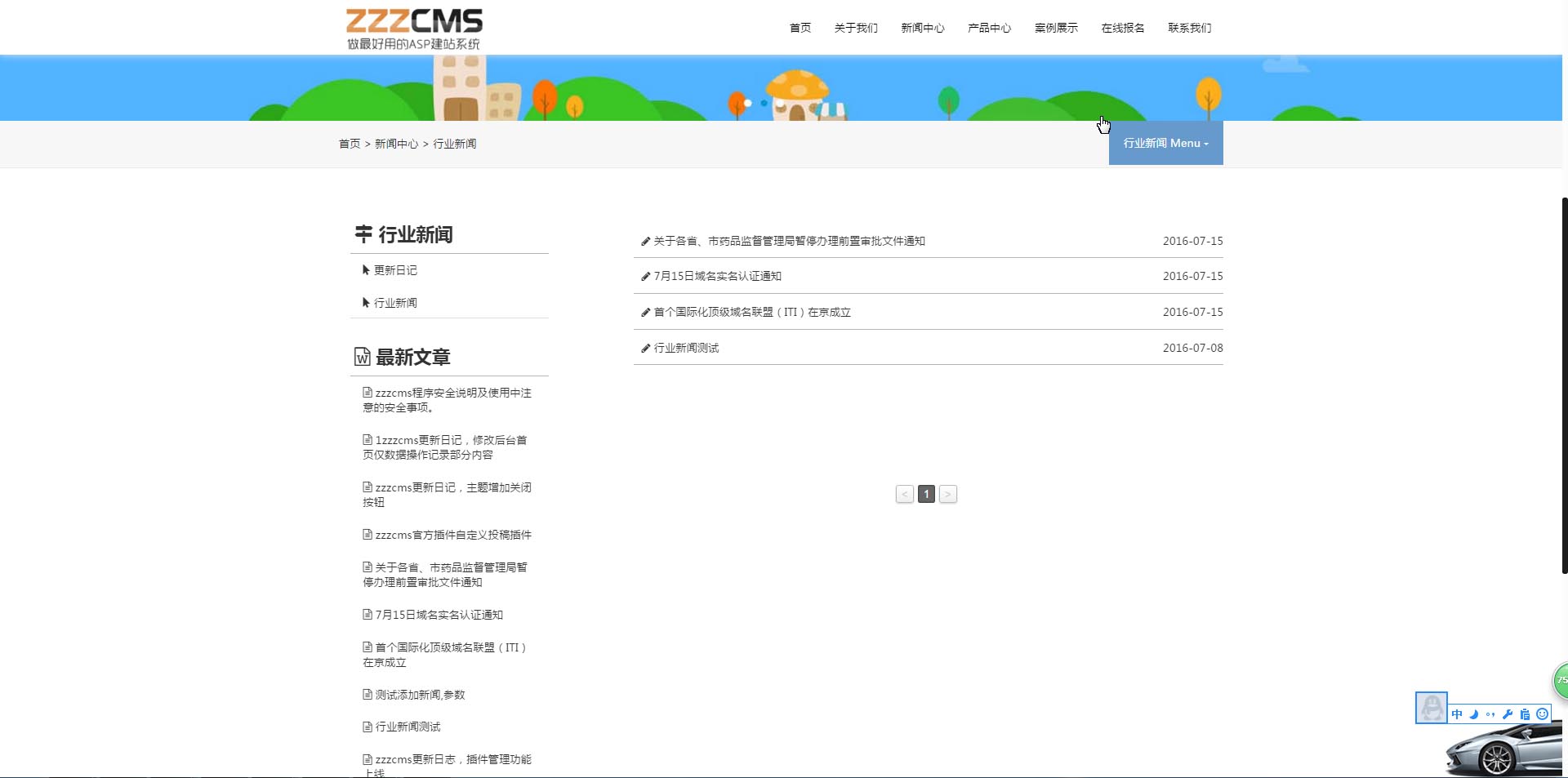Click pencil icon beside 行业新闻测试 in main list
The width and height of the screenshot is (1568, 778).
[x=645, y=349]
